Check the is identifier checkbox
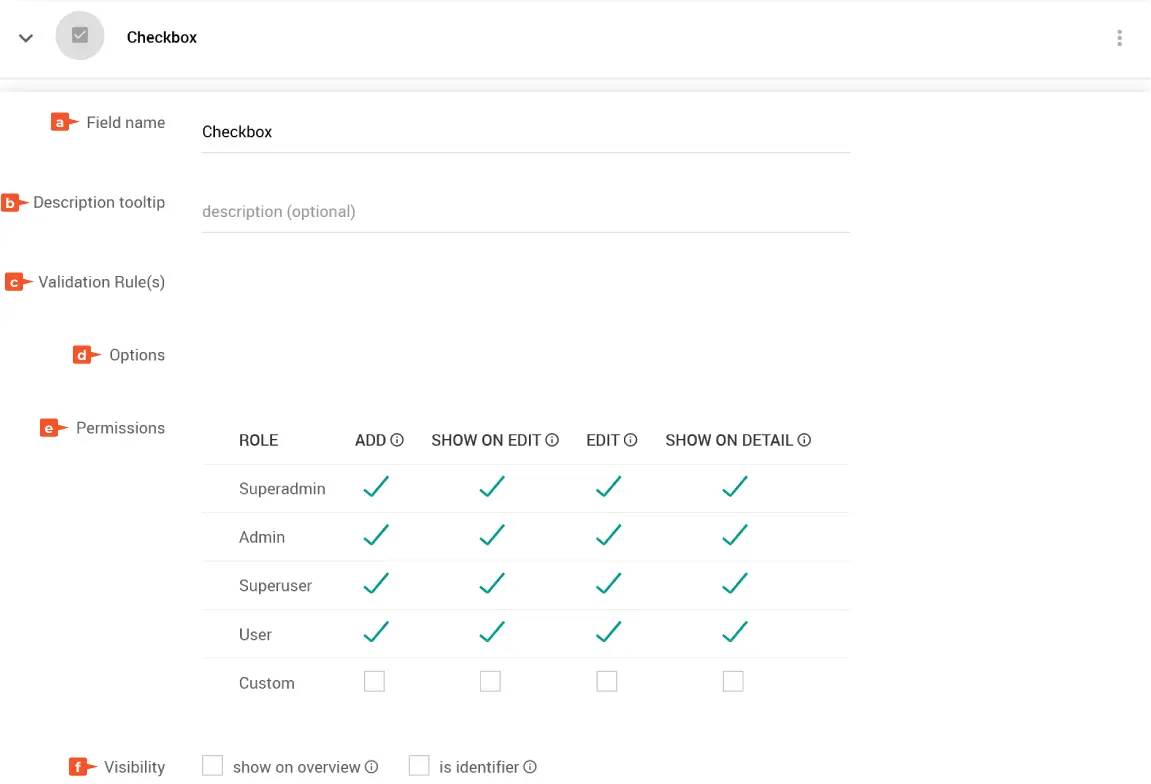Image resolution: width=1151 pixels, height=784 pixels. point(419,766)
